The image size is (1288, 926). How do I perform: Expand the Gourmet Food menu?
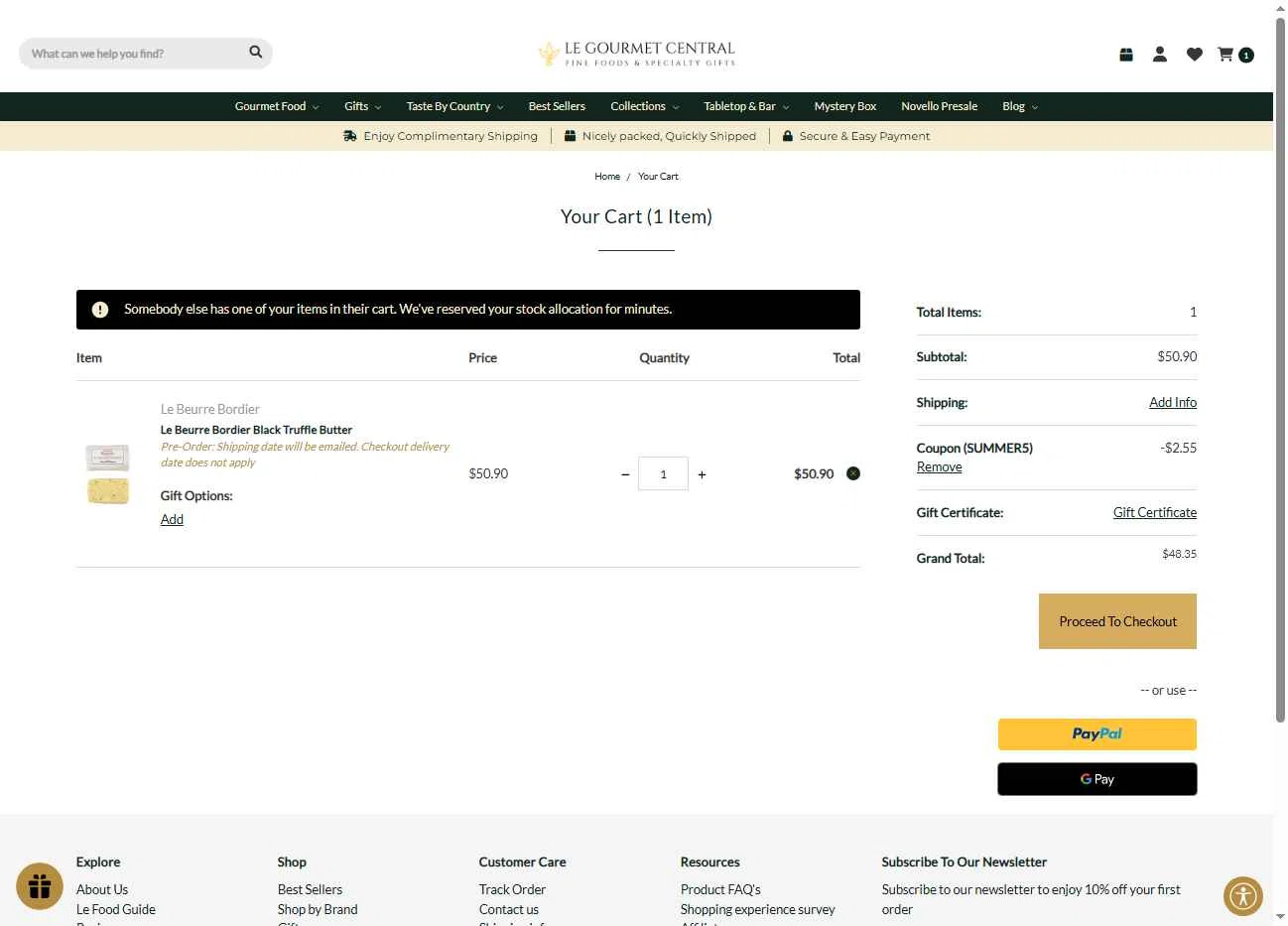tap(277, 106)
